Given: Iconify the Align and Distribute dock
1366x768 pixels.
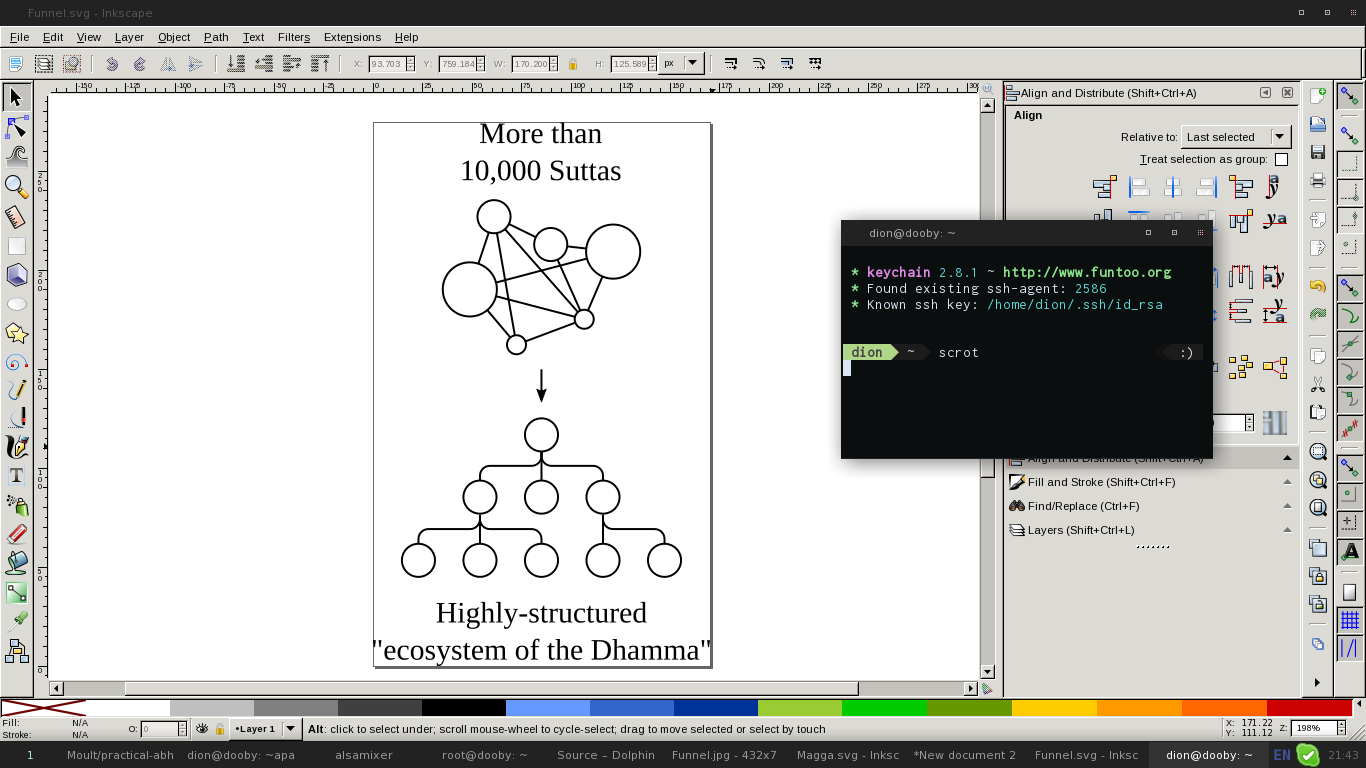Looking at the screenshot, I should tap(1265, 93).
